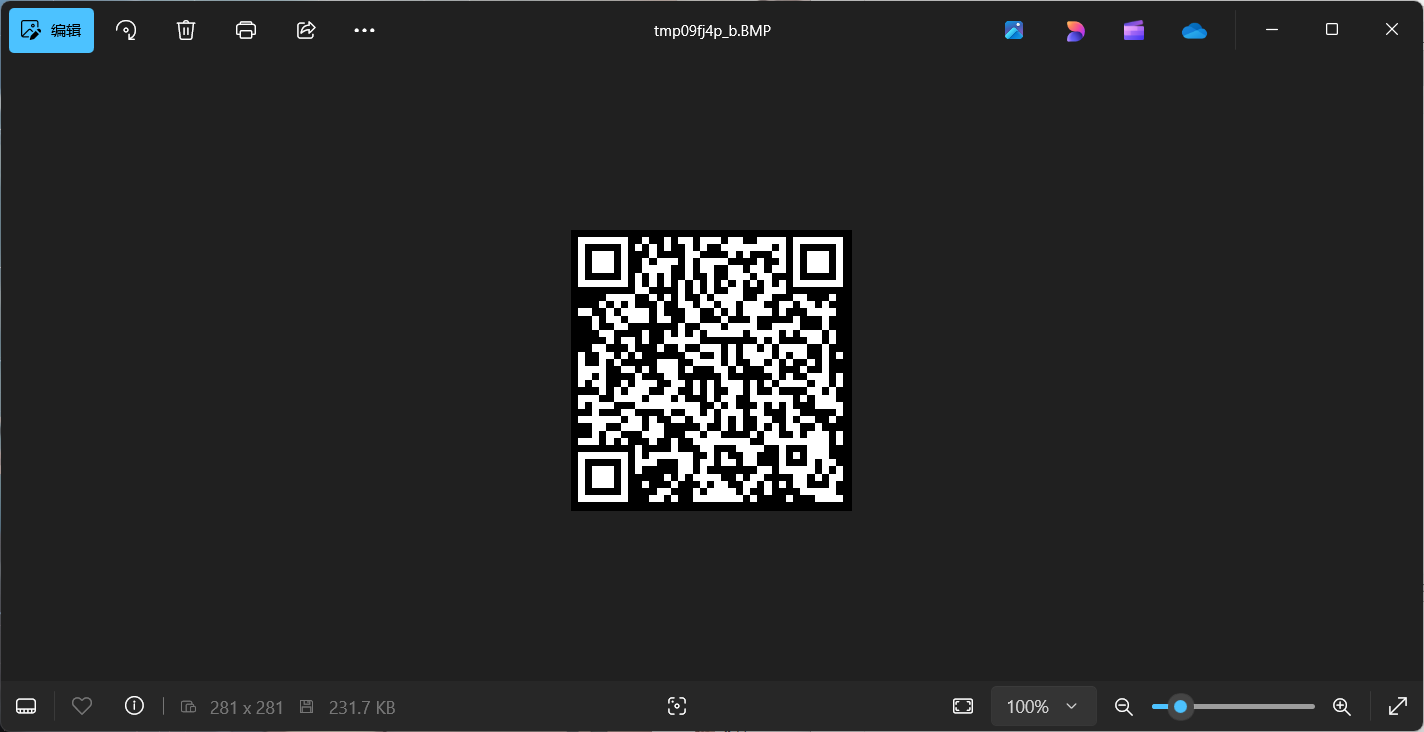Fit the image to window icon
Viewport: 1424px width, 732px height.
coord(963,706)
